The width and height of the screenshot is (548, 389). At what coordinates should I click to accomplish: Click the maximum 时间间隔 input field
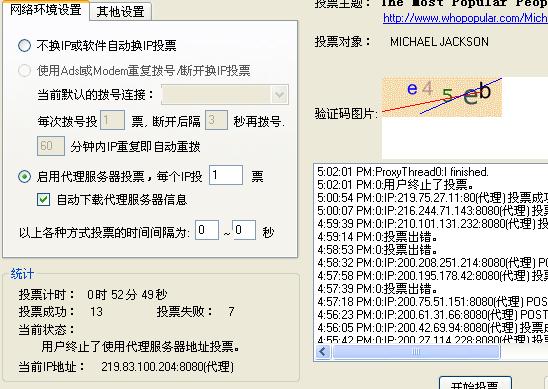click(244, 230)
